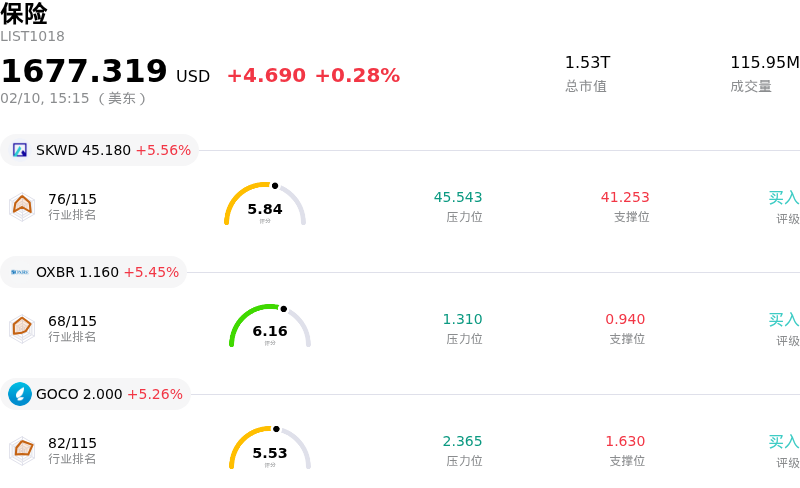Viewport: 800px width, 488px height.
Task: Click OXBR 买入 rating link
Action: point(783,320)
